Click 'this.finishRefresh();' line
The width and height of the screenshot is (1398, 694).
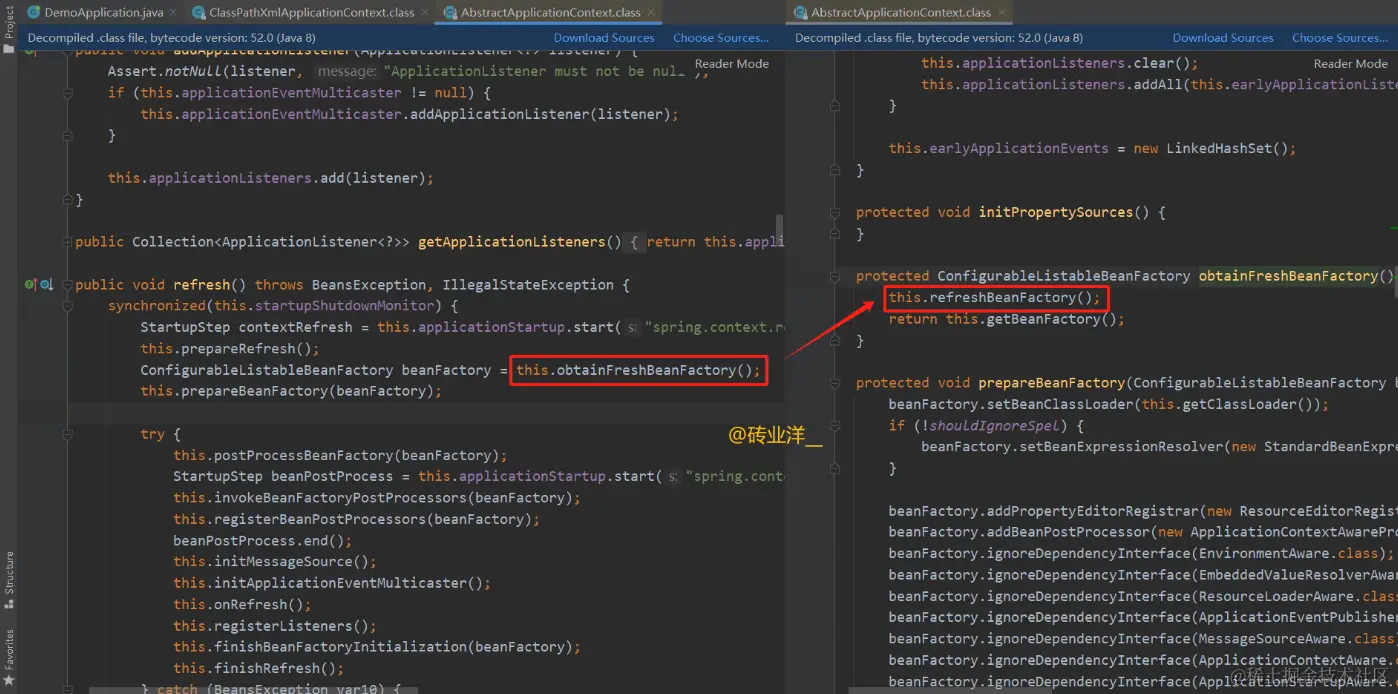[258, 668]
